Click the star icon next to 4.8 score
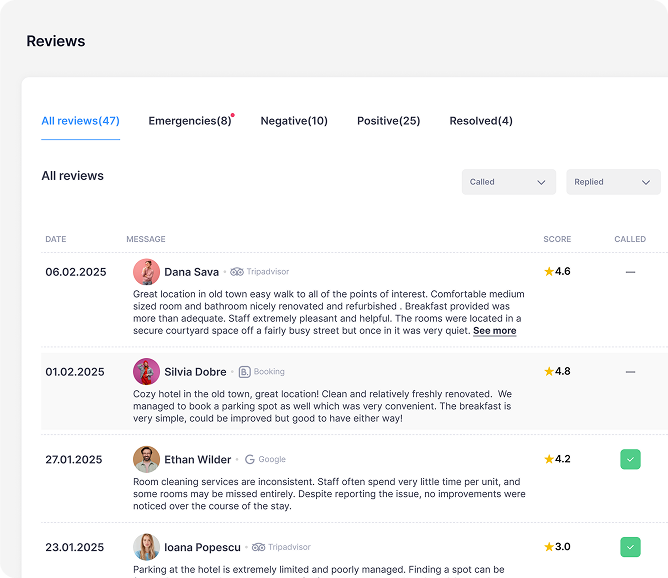The height and width of the screenshot is (578, 668). coord(549,371)
